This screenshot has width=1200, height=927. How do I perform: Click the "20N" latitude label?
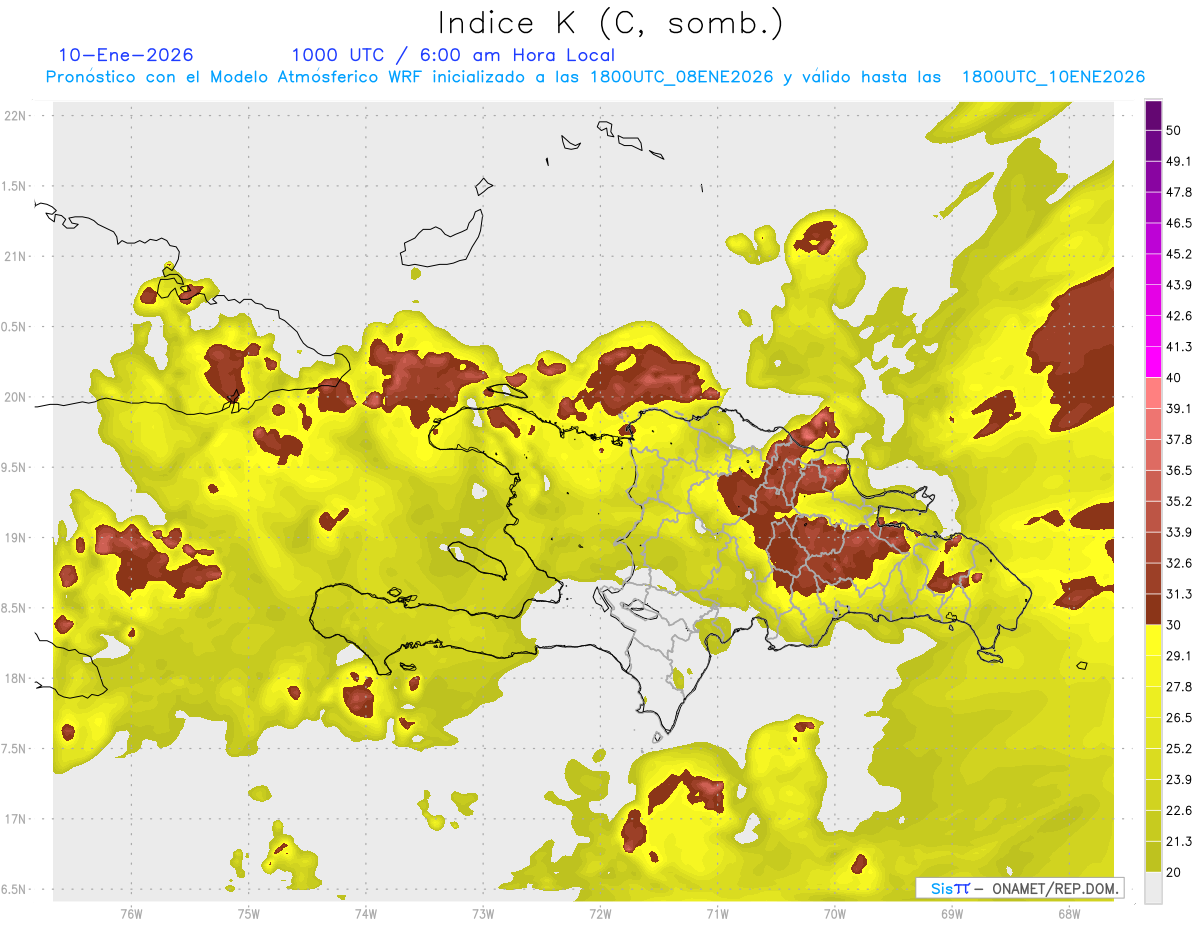[17, 397]
